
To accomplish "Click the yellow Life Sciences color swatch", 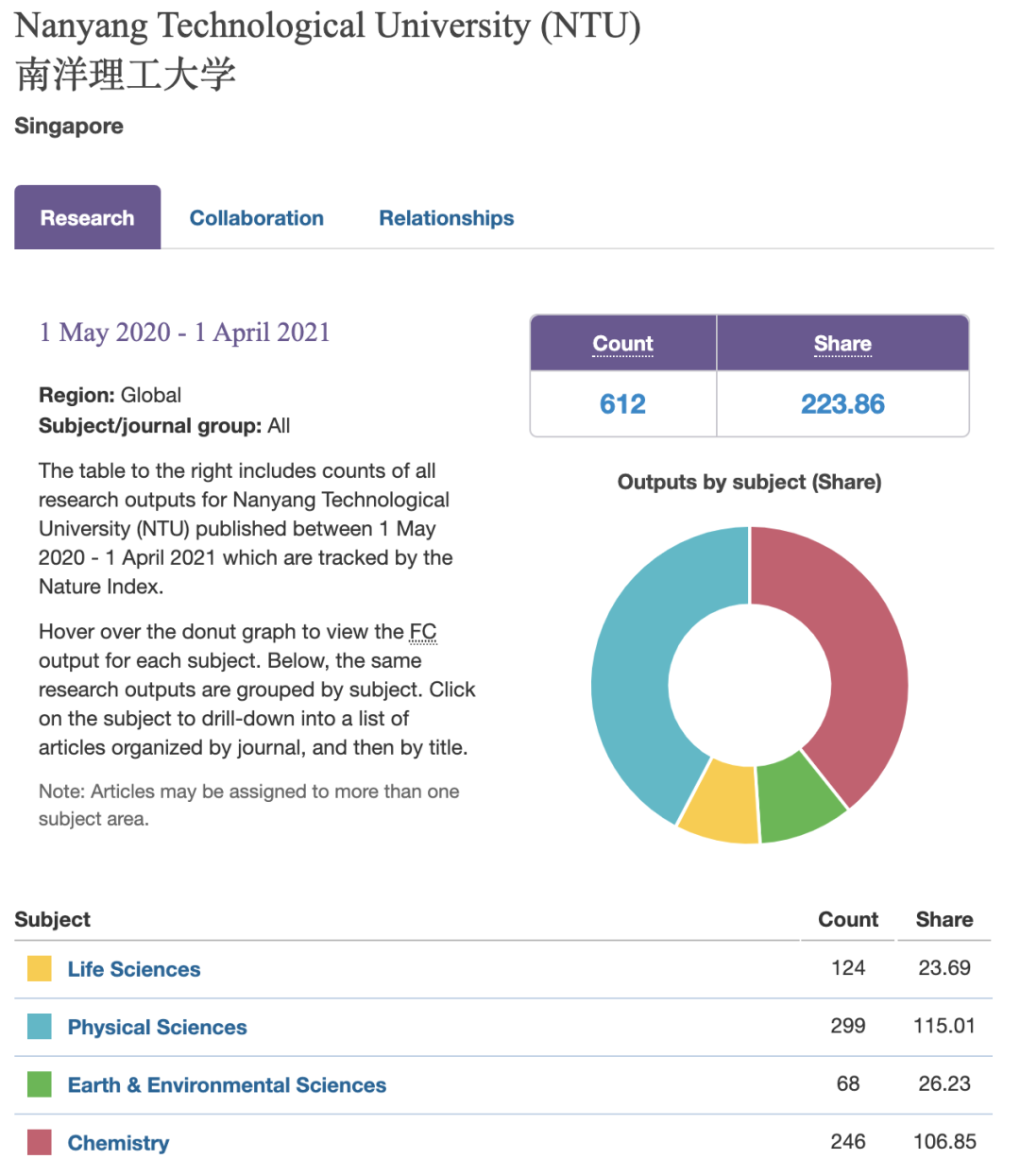I will click(x=40, y=969).
